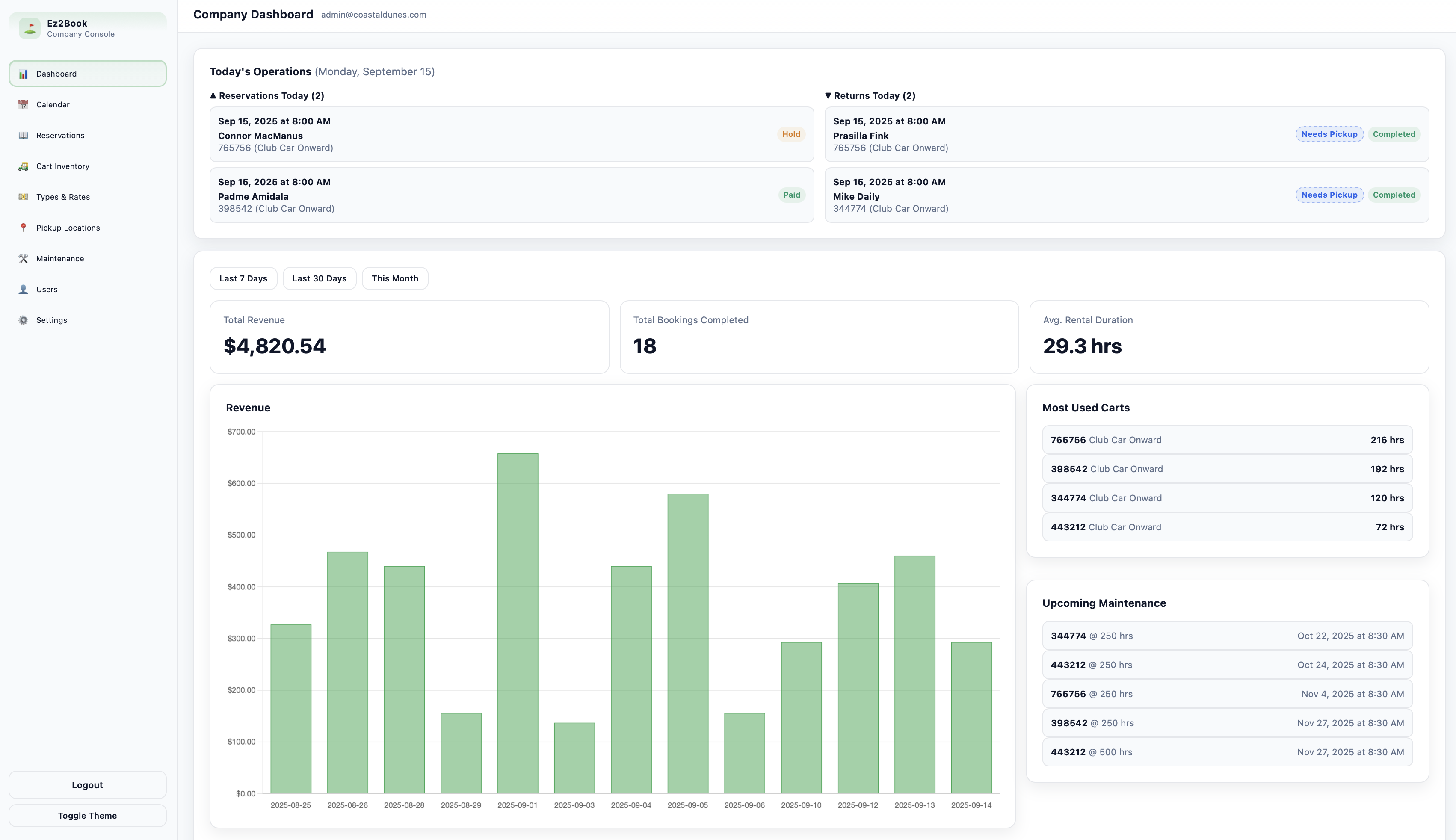1456x840 pixels.
Task: Open Maintenance via the wrench icon
Action: point(23,258)
